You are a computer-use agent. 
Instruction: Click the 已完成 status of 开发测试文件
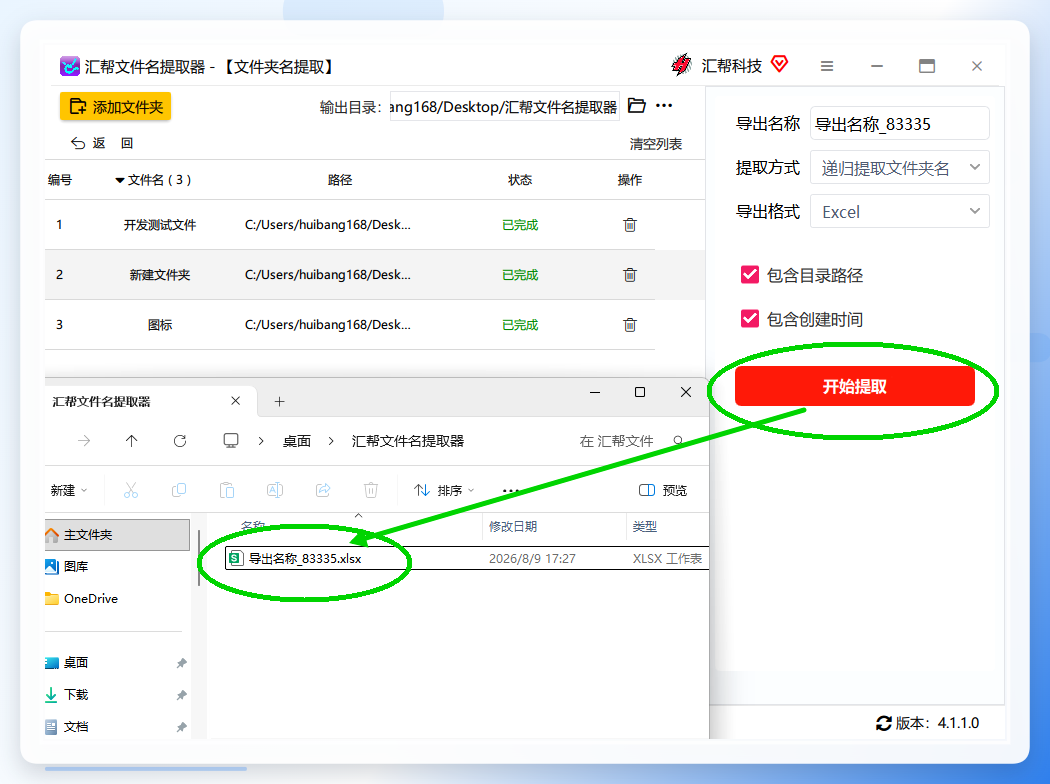520,225
